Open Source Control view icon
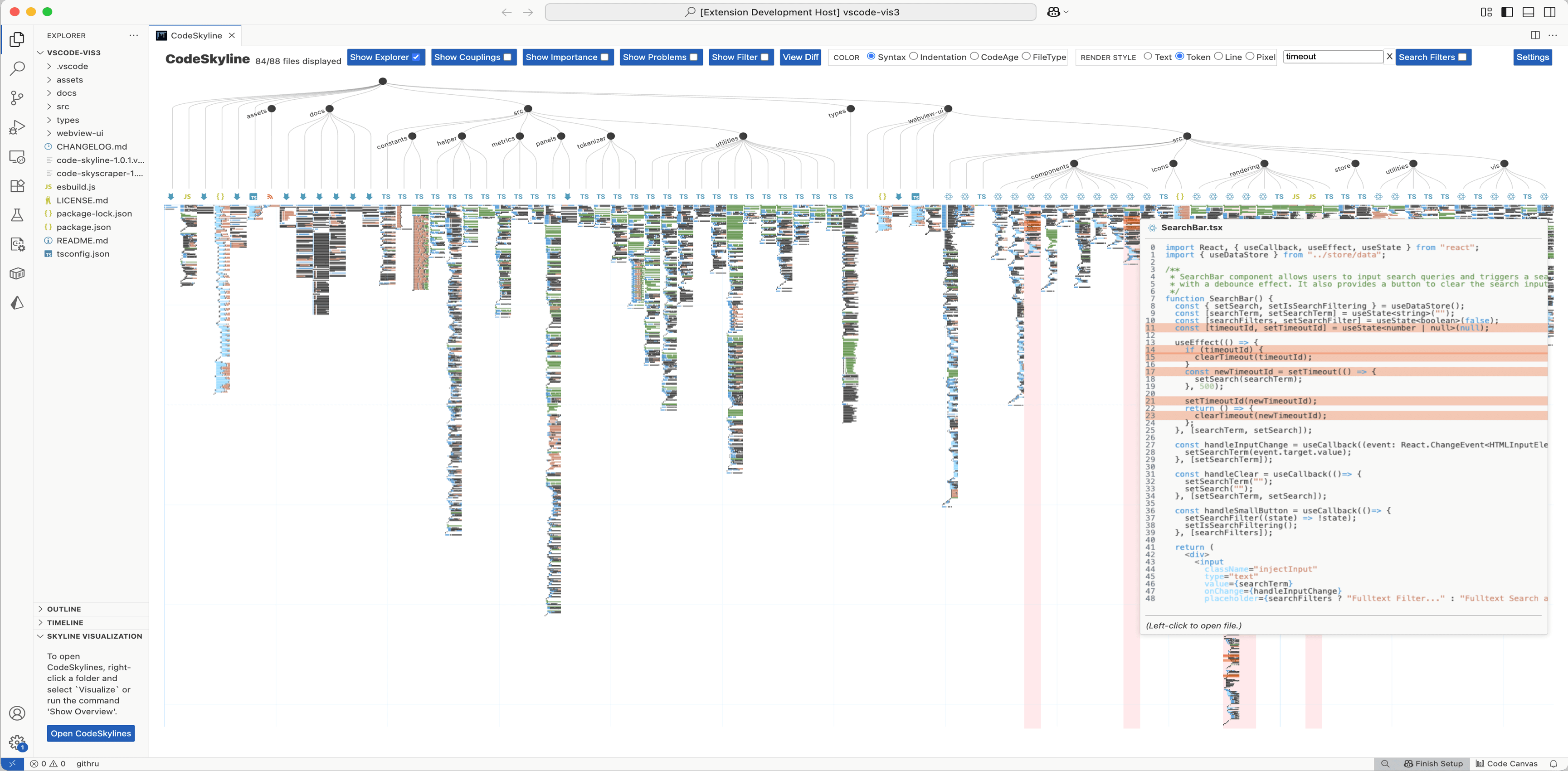The width and height of the screenshot is (1568, 771). pos(17,97)
